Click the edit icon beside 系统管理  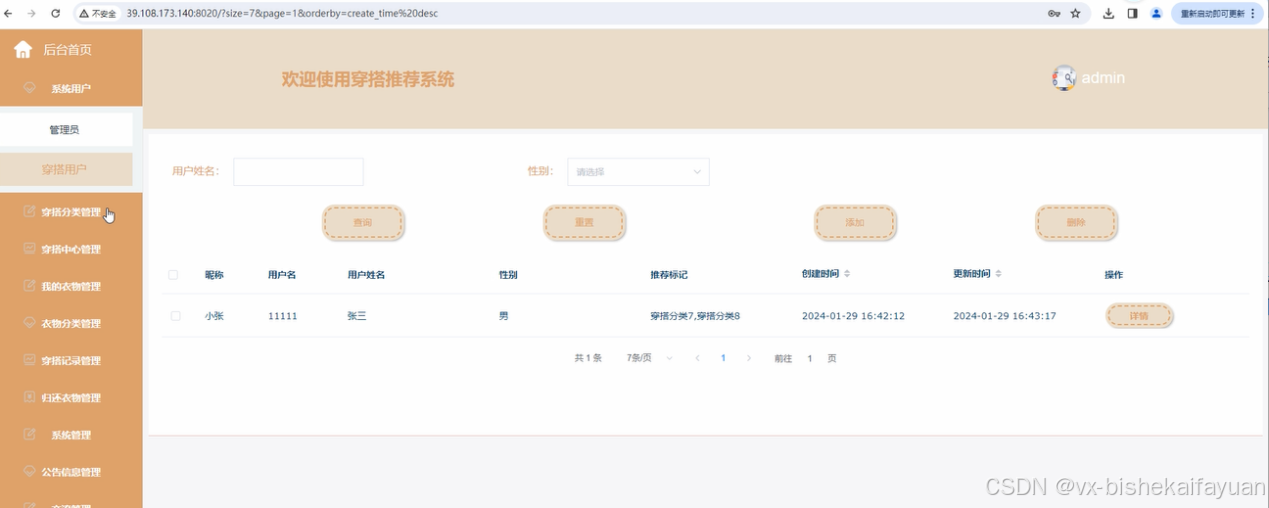coord(30,434)
